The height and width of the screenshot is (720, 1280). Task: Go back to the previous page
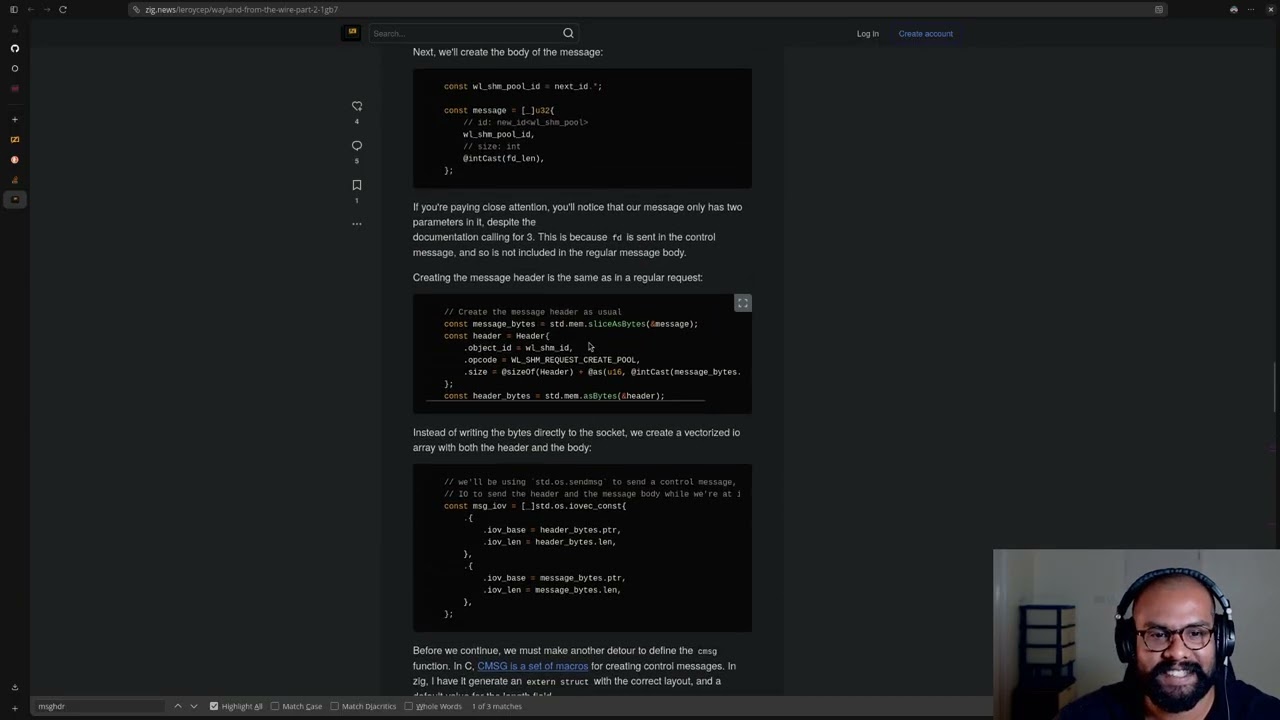pyautogui.click(x=30, y=9)
